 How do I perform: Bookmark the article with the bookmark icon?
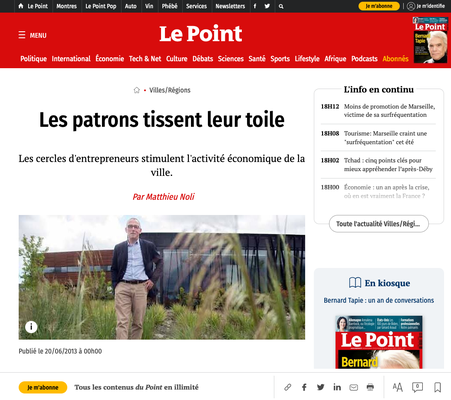click(x=438, y=387)
